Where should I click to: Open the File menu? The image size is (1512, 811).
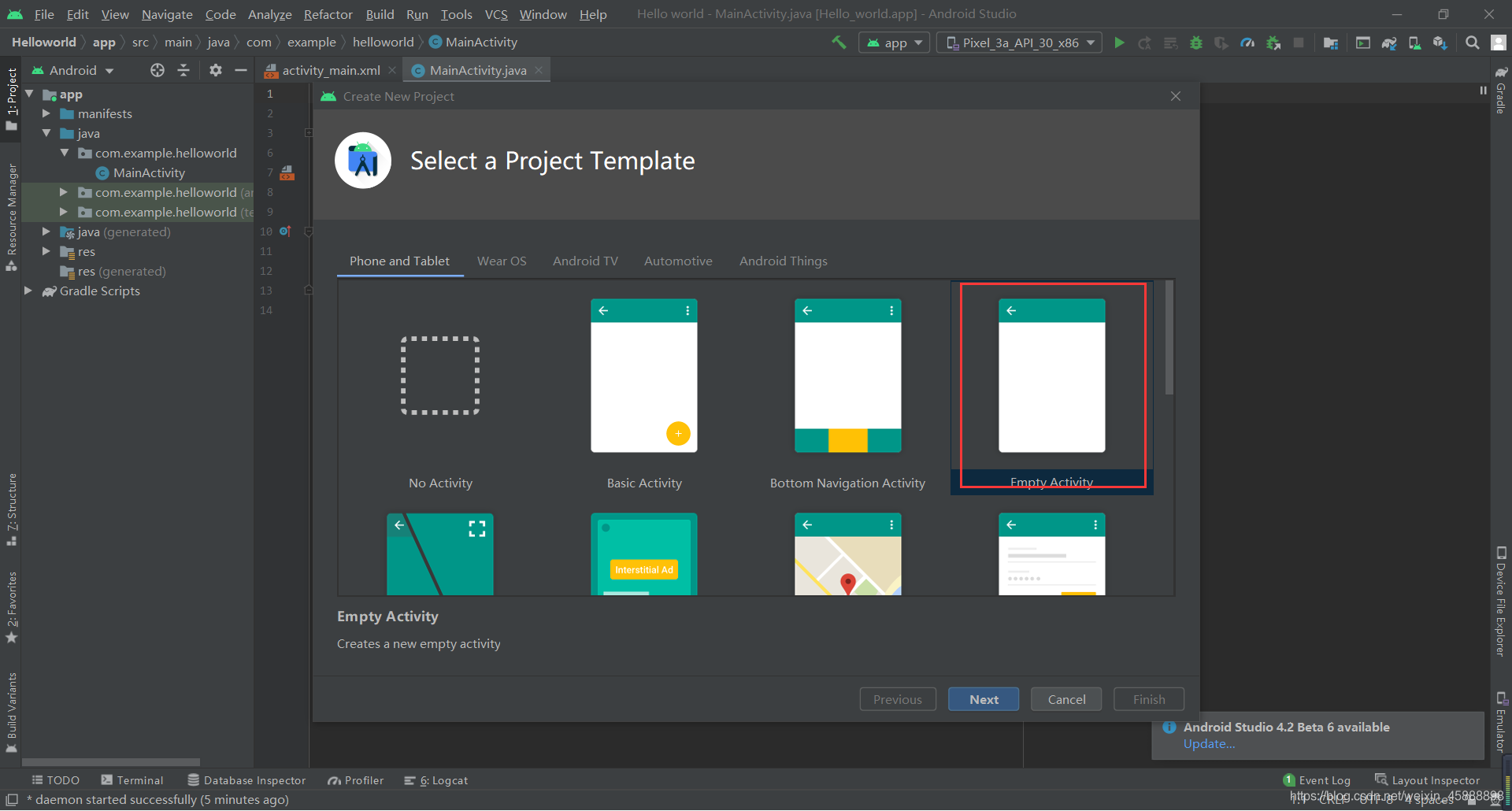coord(44,14)
